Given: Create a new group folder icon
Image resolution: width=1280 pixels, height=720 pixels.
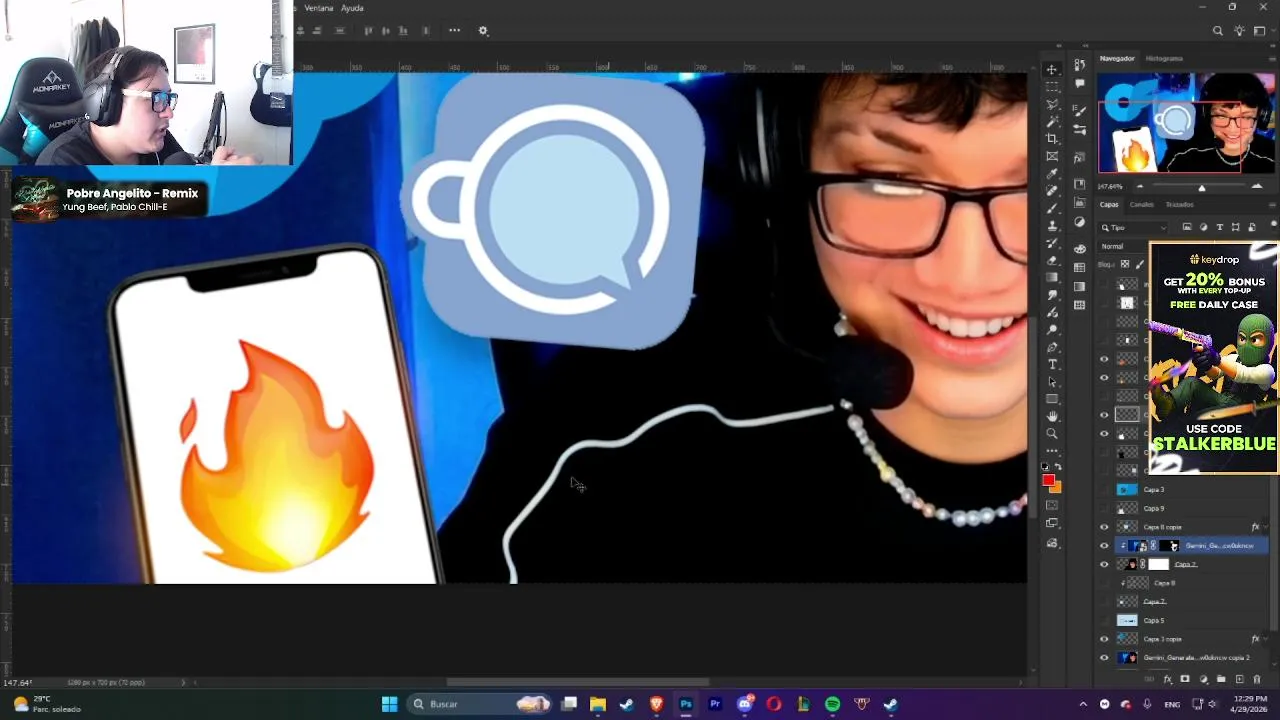Looking at the screenshot, I should click(x=1221, y=679).
